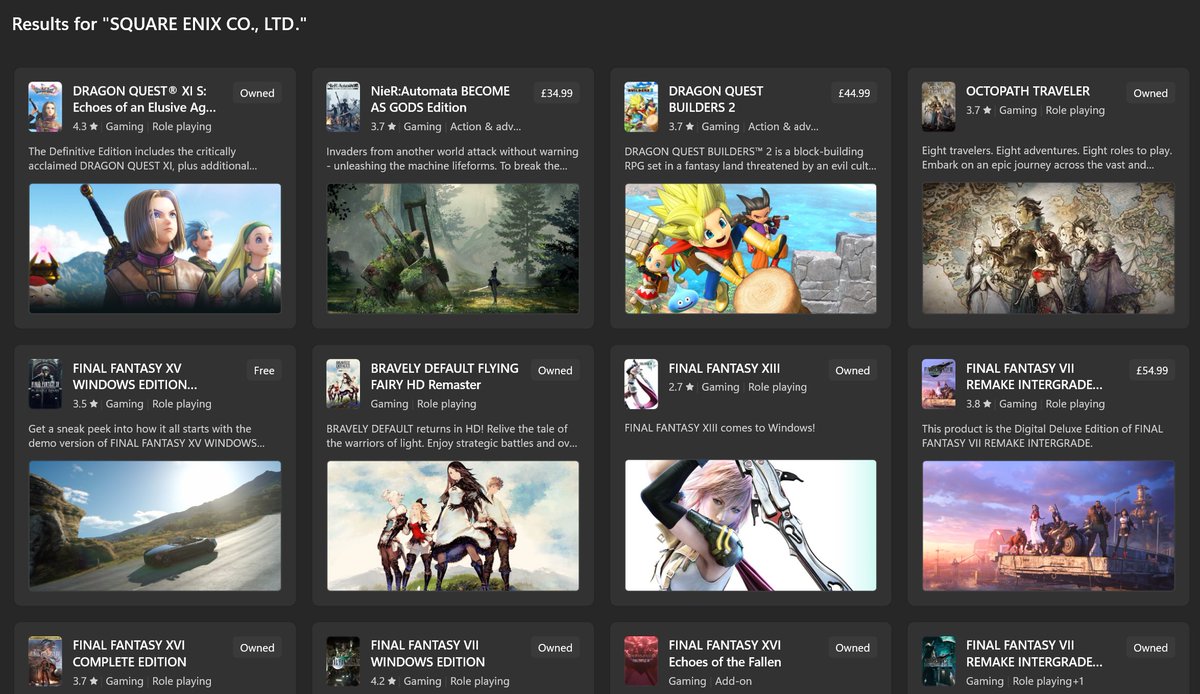Click Owned badge on FINAL FANTASY XIII
This screenshot has width=1200, height=694.
(x=853, y=370)
